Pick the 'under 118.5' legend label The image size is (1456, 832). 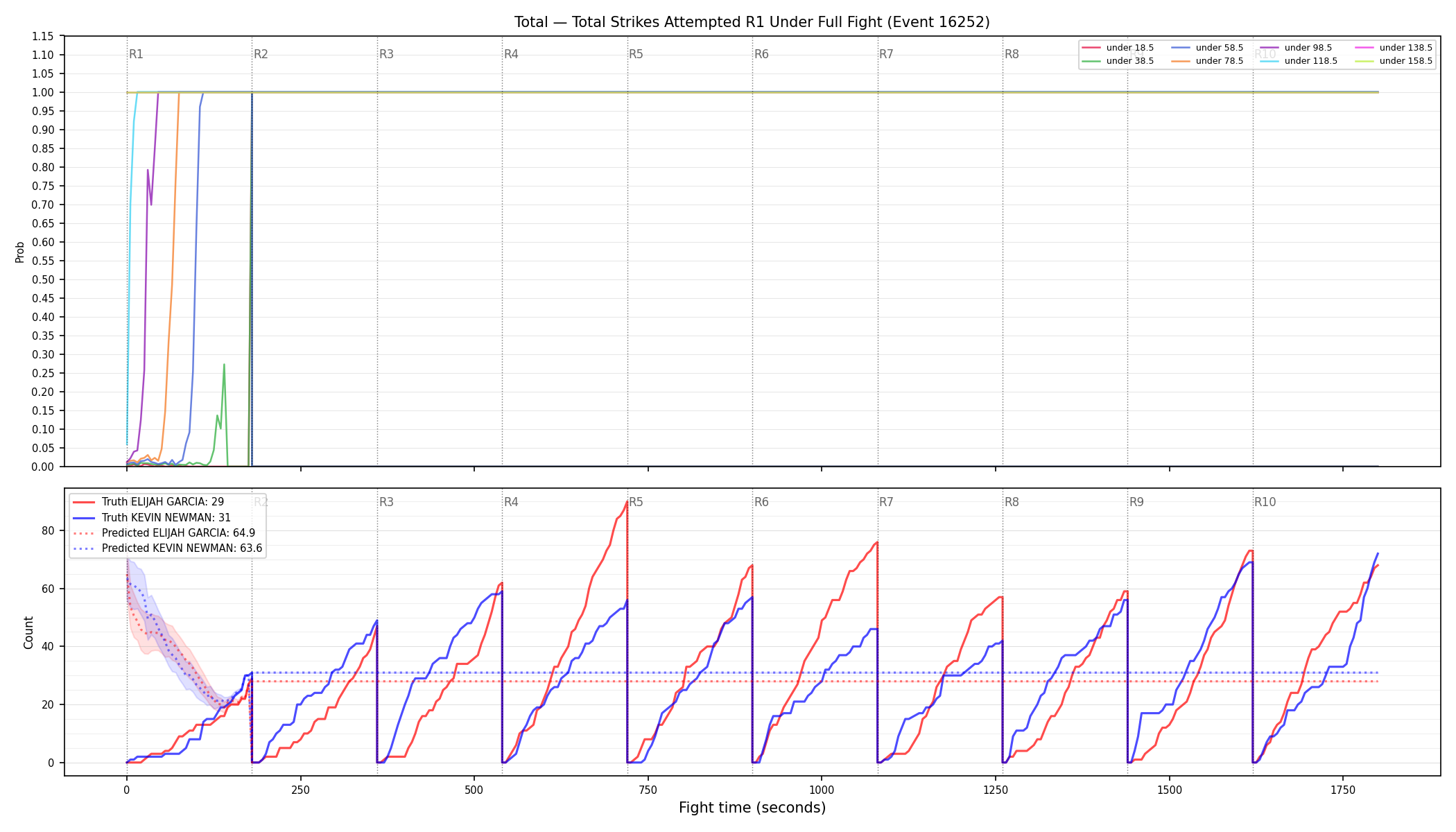coord(1311,61)
